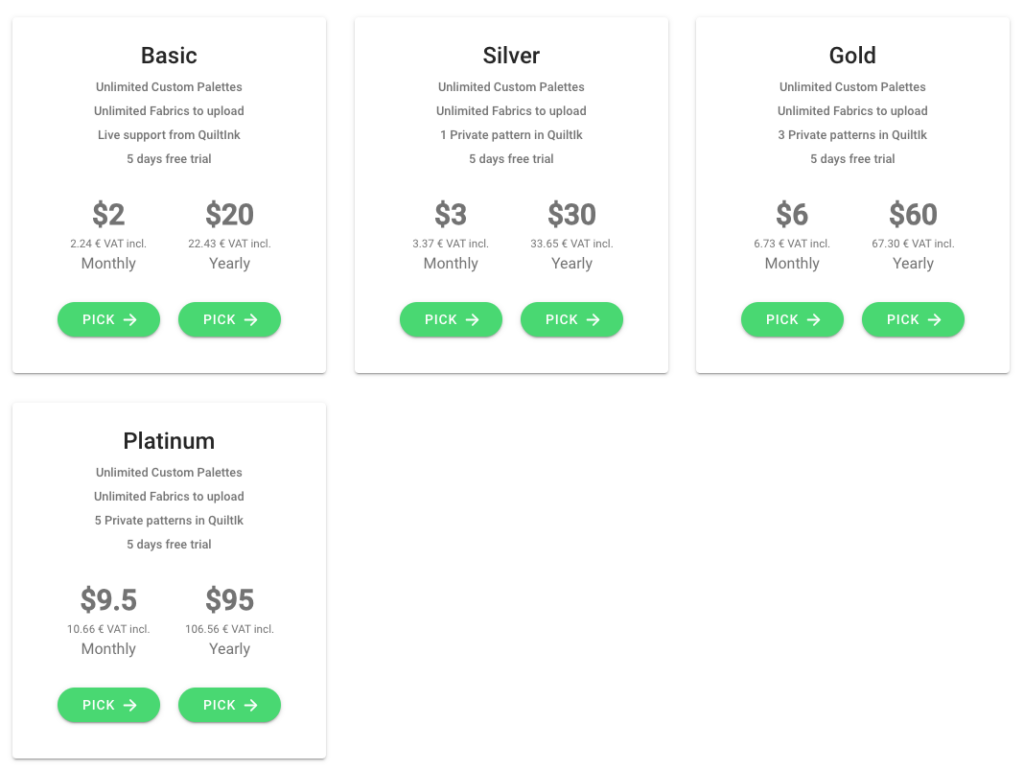Pick the Basic yearly $20 plan
The width and height of the screenshot is (1024, 770).
click(x=229, y=319)
